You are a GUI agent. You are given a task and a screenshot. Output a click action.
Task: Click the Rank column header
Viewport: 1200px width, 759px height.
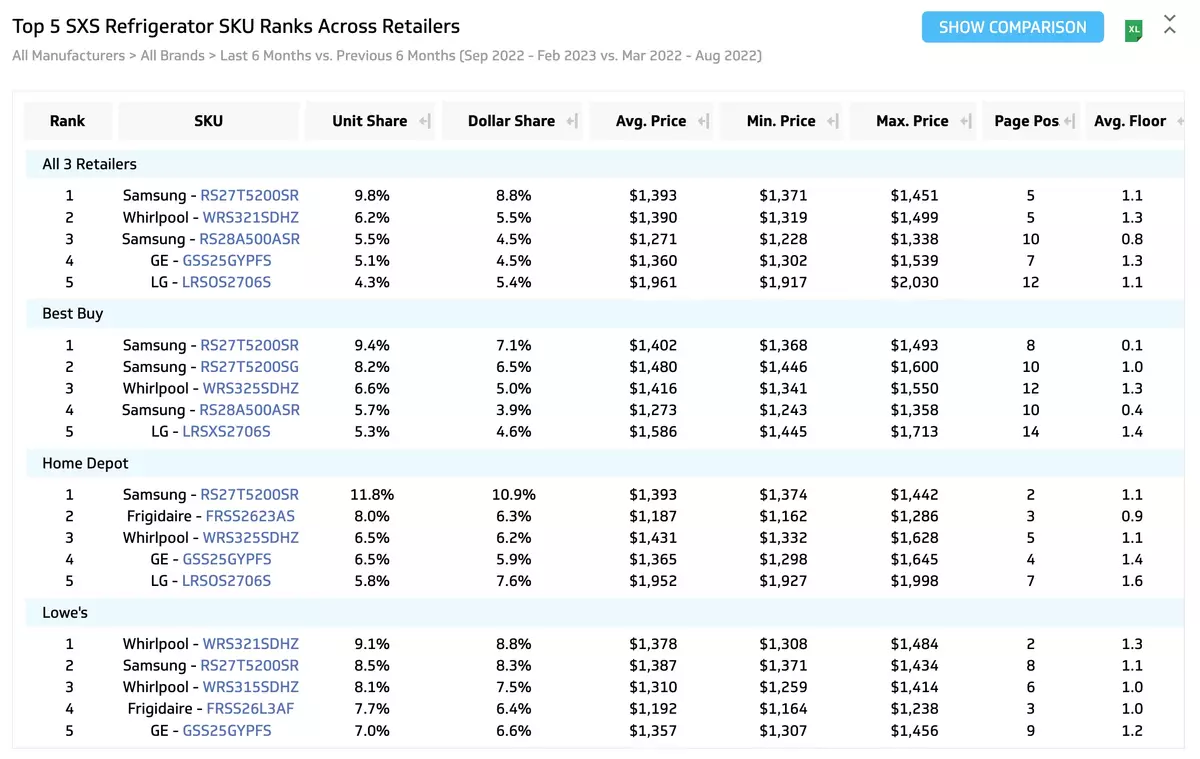[68, 121]
